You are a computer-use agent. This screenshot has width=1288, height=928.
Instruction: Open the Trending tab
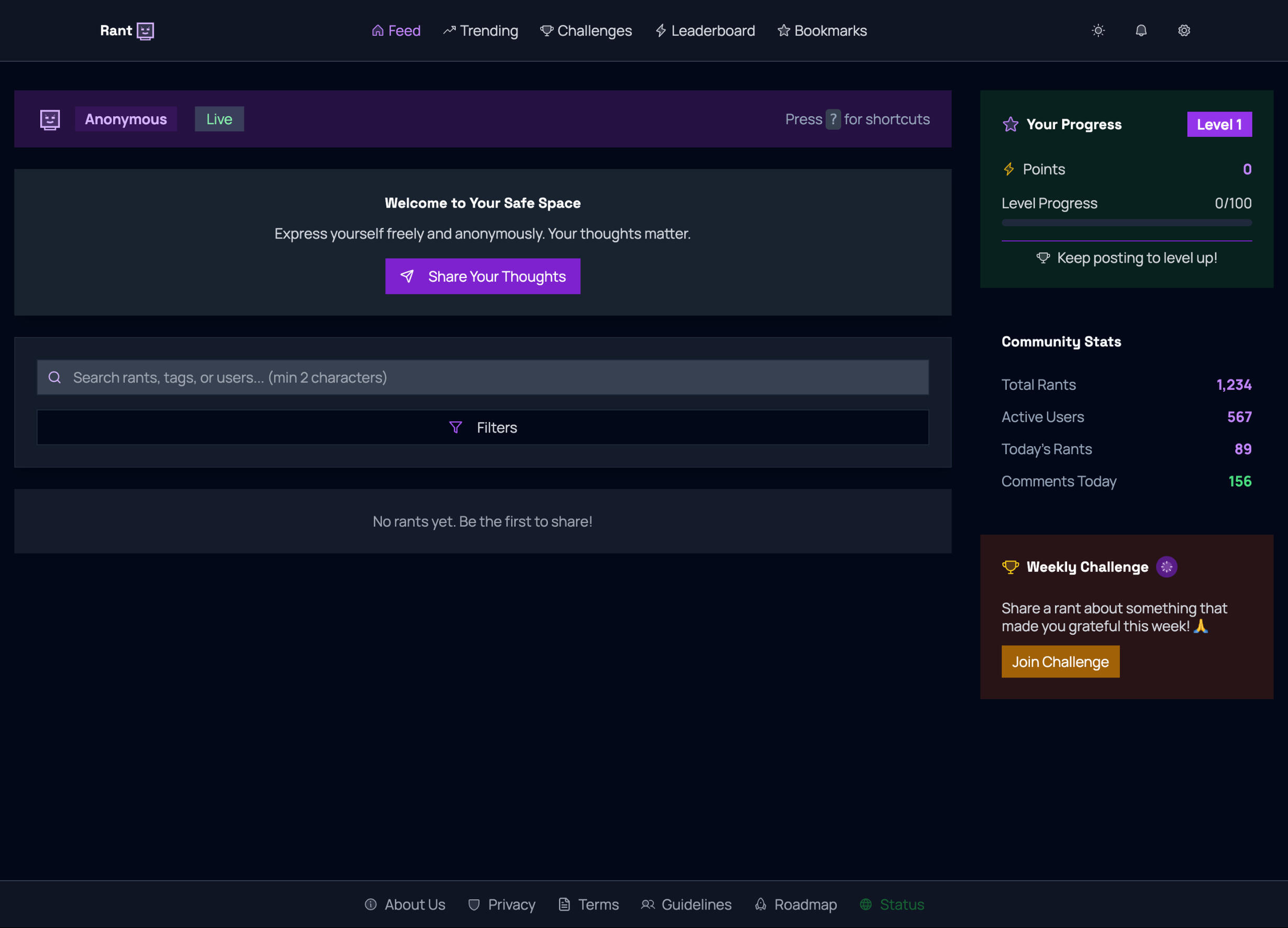[481, 31]
